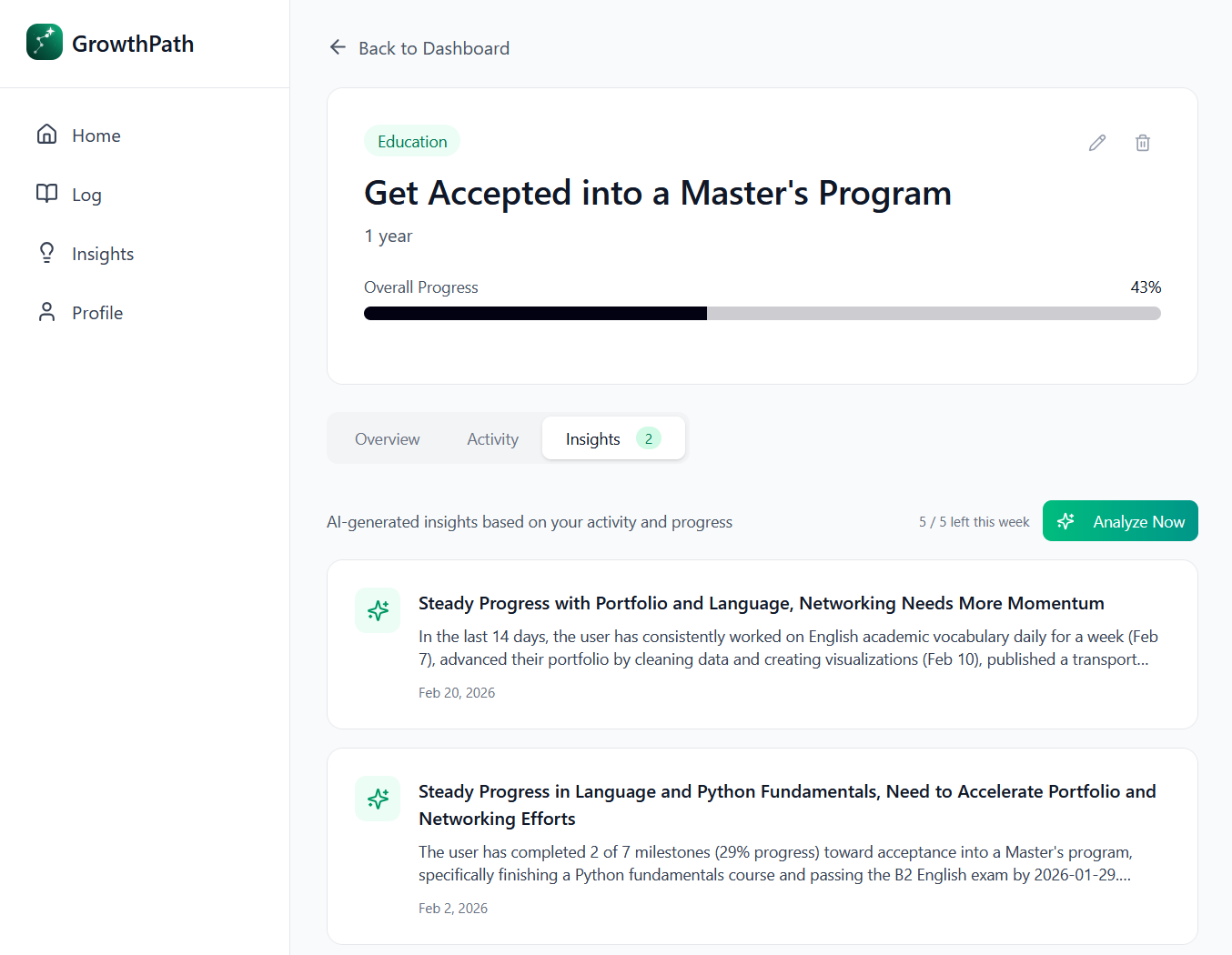Switch to the Overview tab
Image resolution: width=1232 pixels, height=955 pixels.
387,439
